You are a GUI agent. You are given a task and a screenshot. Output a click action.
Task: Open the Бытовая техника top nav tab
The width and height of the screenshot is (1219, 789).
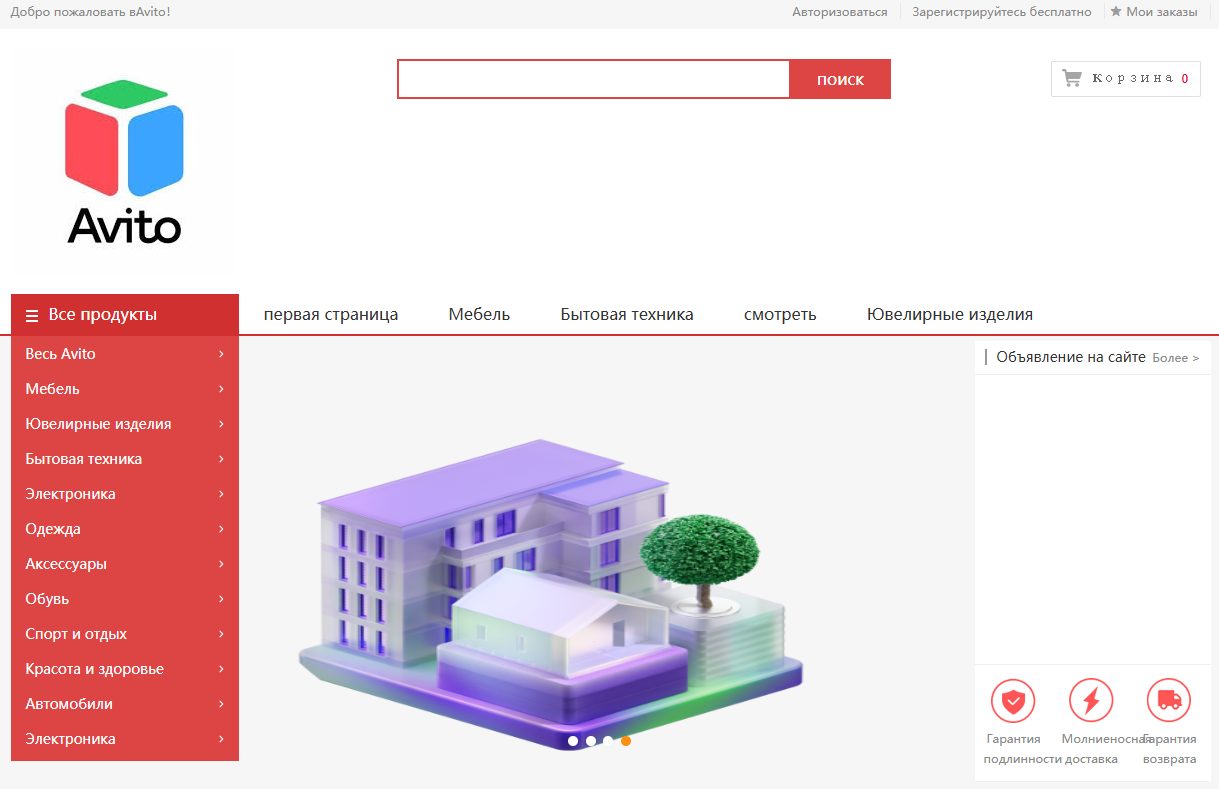click(x=627, y=314)
